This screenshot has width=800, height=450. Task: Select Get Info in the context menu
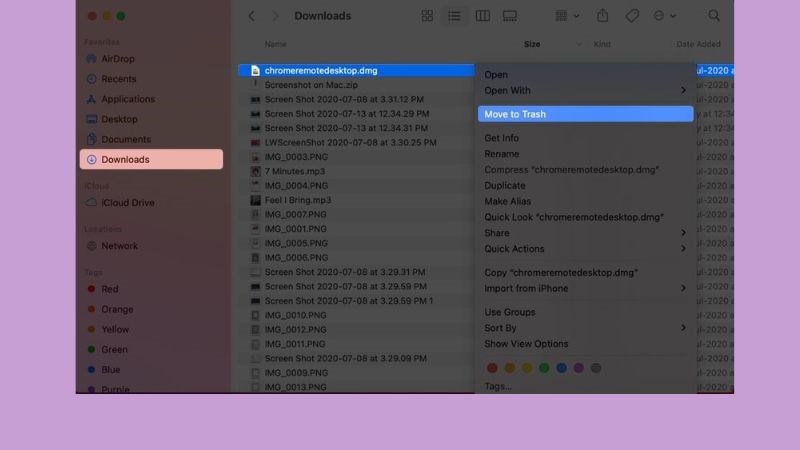pyautogui.click(x=501, y=138)
